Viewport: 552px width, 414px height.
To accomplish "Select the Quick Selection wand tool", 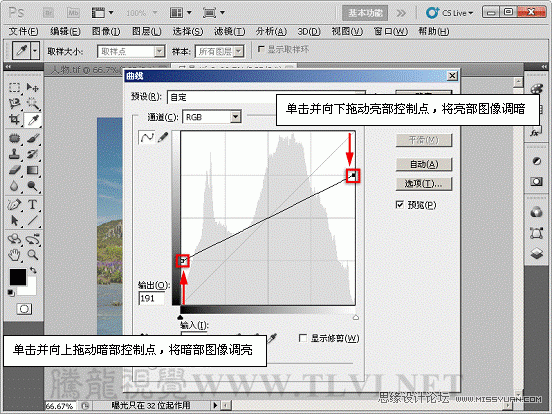I will point(33,103).
